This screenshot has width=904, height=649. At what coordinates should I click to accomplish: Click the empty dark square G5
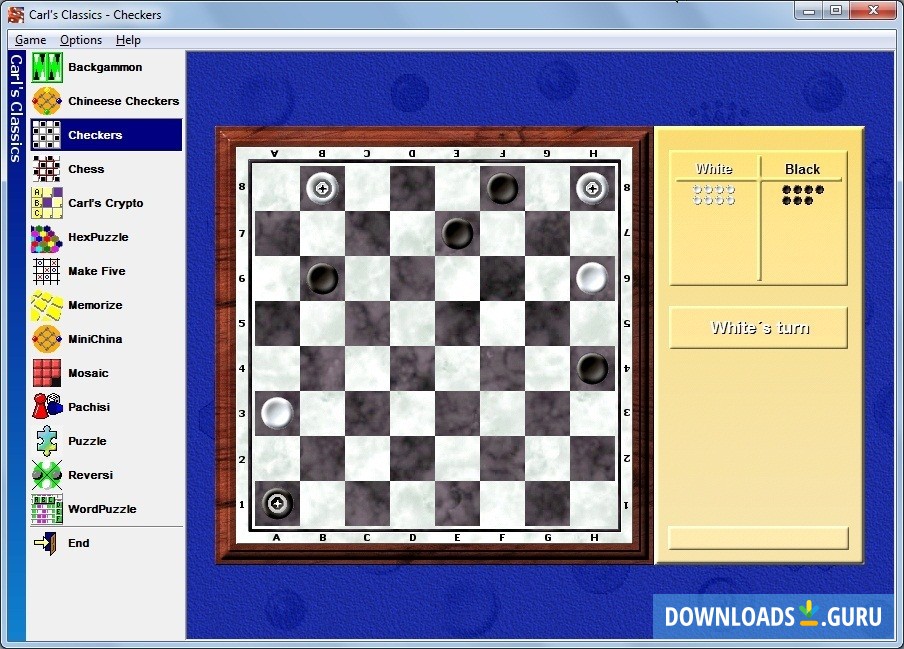pos(547,323)
